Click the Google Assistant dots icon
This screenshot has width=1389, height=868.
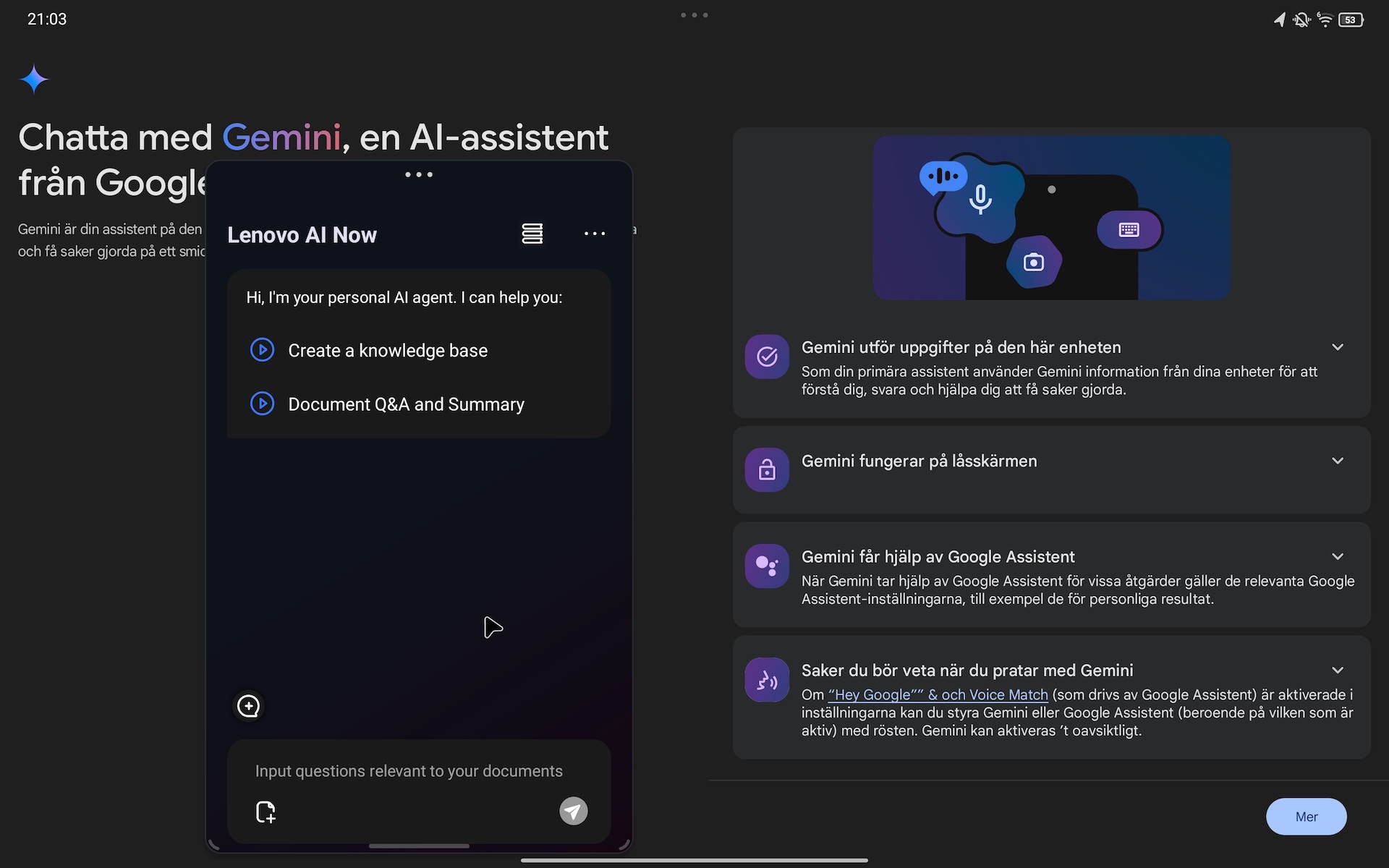[x=767, y=566]
